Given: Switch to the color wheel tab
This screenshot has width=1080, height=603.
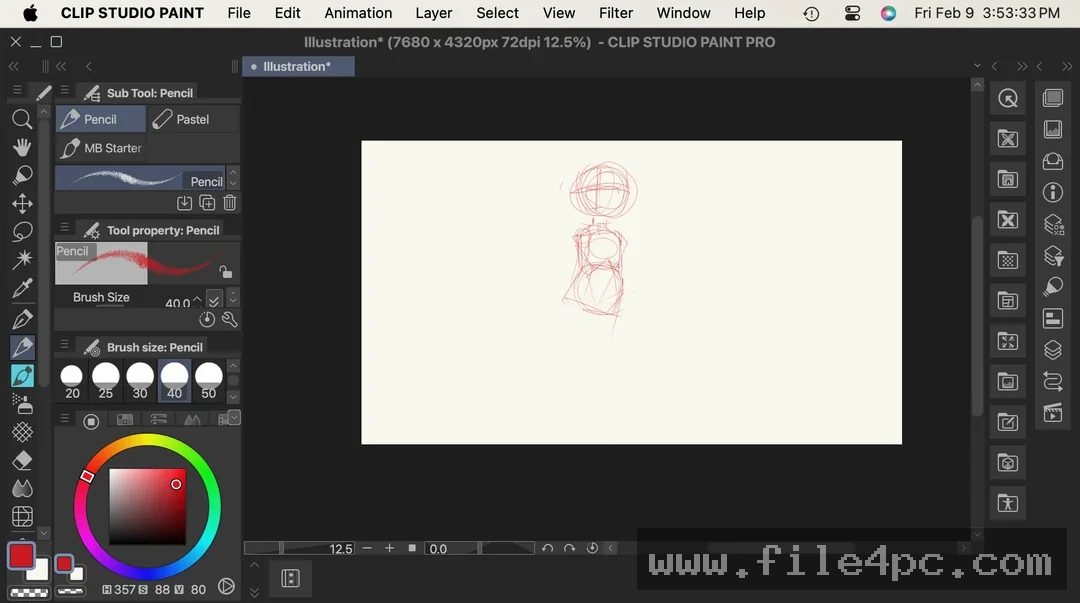Looking at the screenshot, I should click(x=91, y=421).
